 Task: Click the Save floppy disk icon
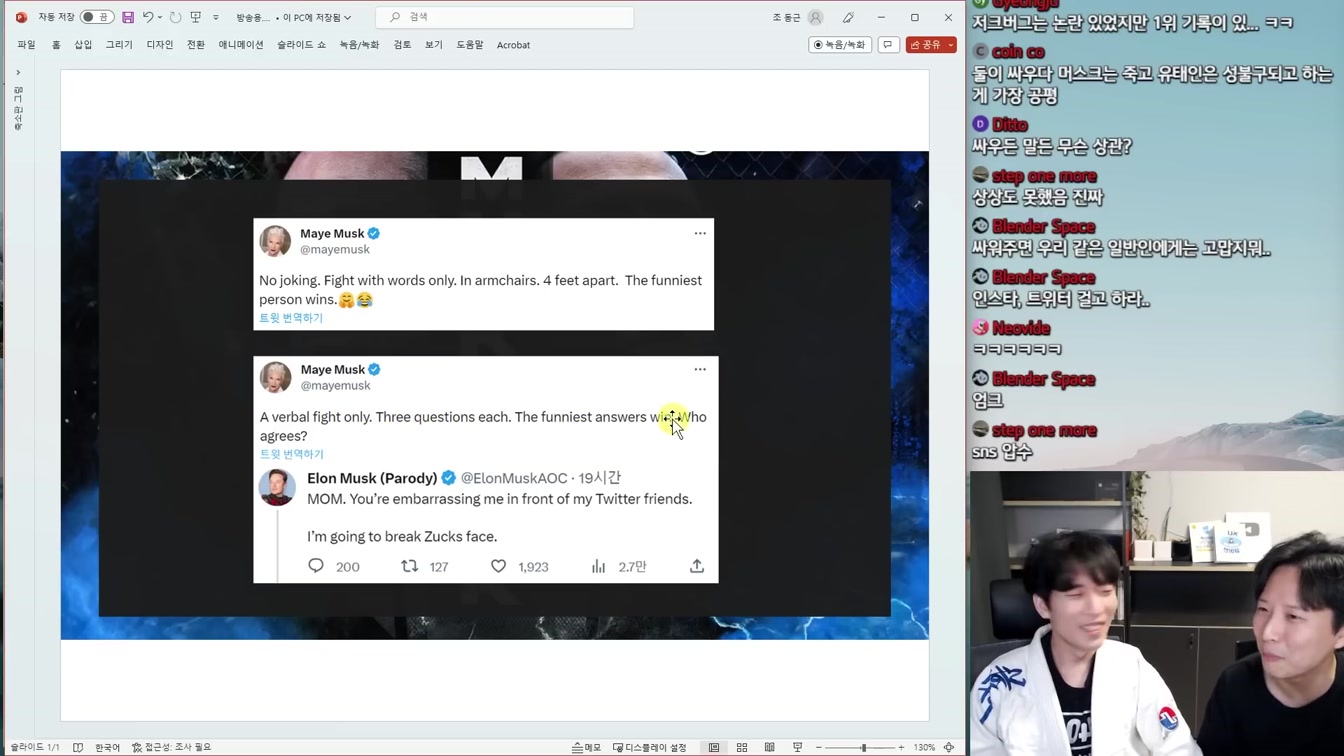128,17
